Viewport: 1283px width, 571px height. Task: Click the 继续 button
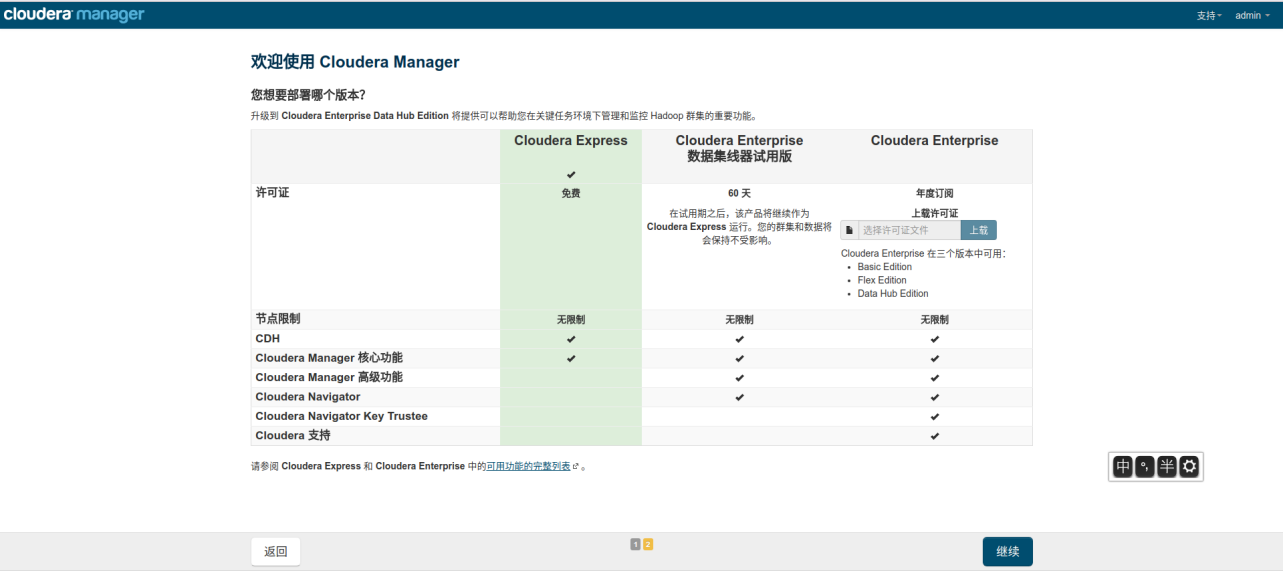point(1007,552)
